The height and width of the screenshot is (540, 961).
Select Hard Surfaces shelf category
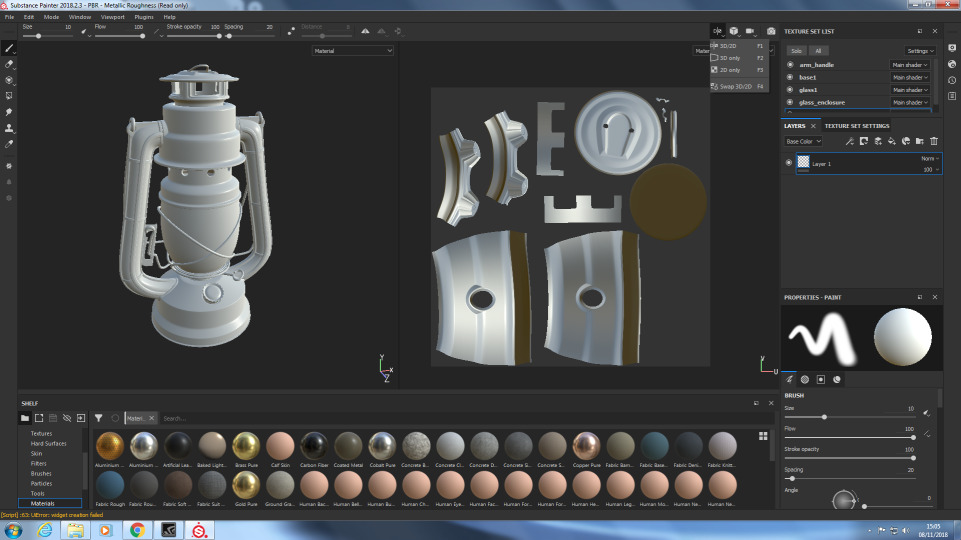(x=48, y=443)
